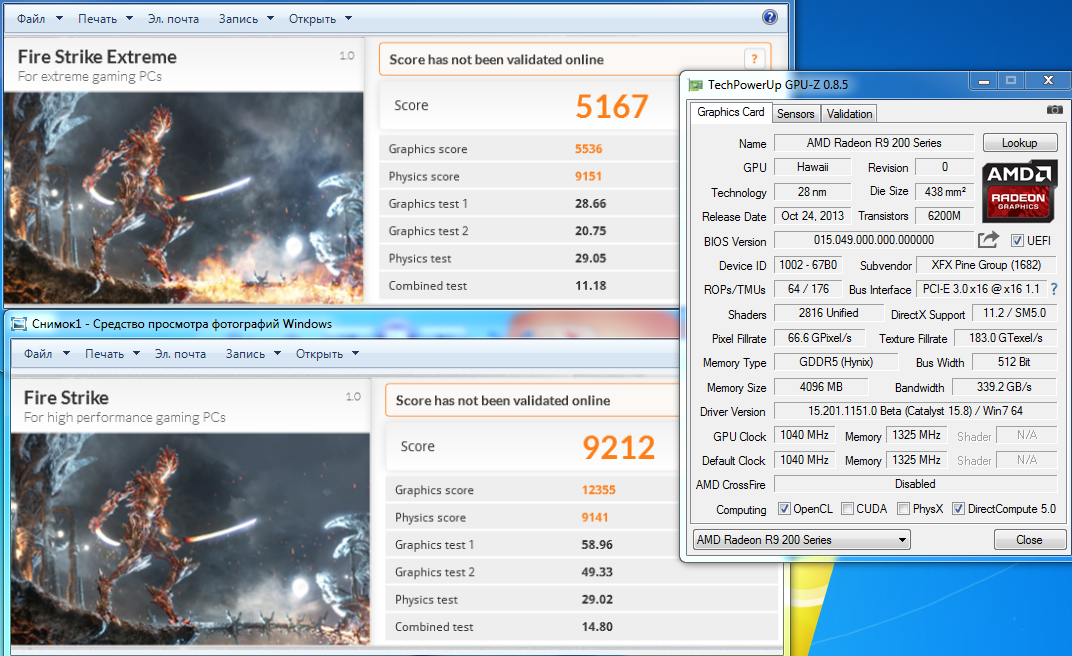
Task: Click the help icon in top photo viewer
Action: coord(770,18)
